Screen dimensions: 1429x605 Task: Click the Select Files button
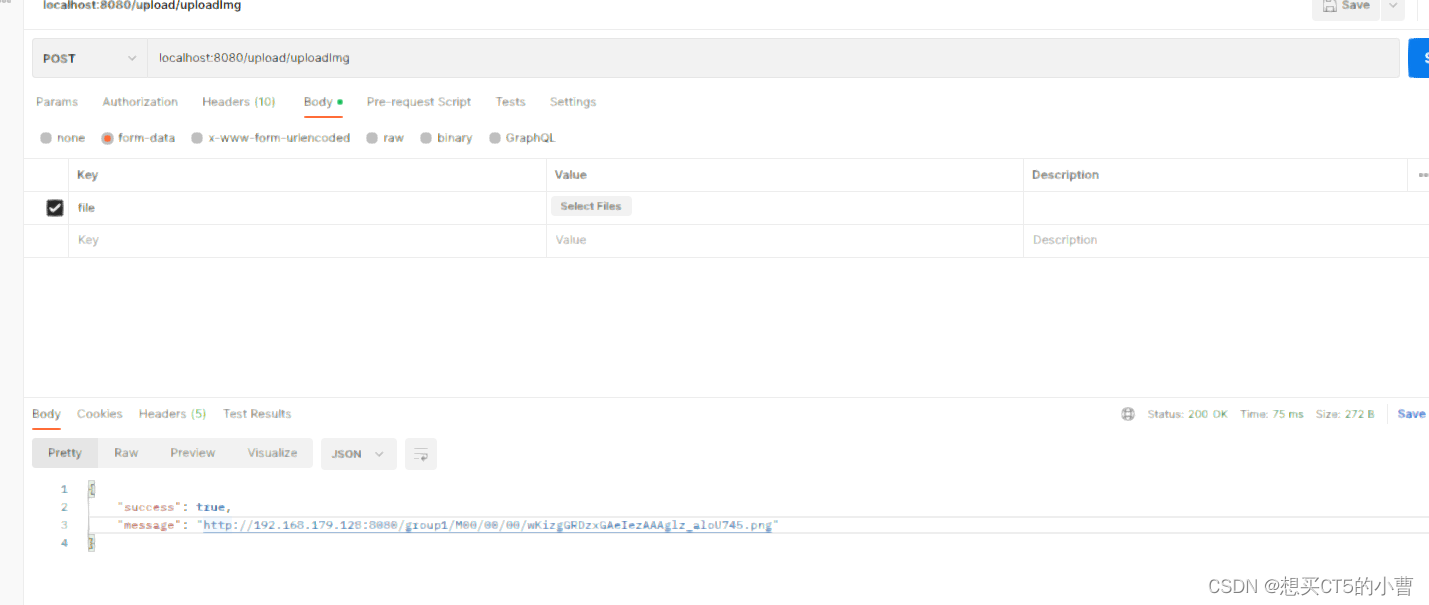pos(590,205)
